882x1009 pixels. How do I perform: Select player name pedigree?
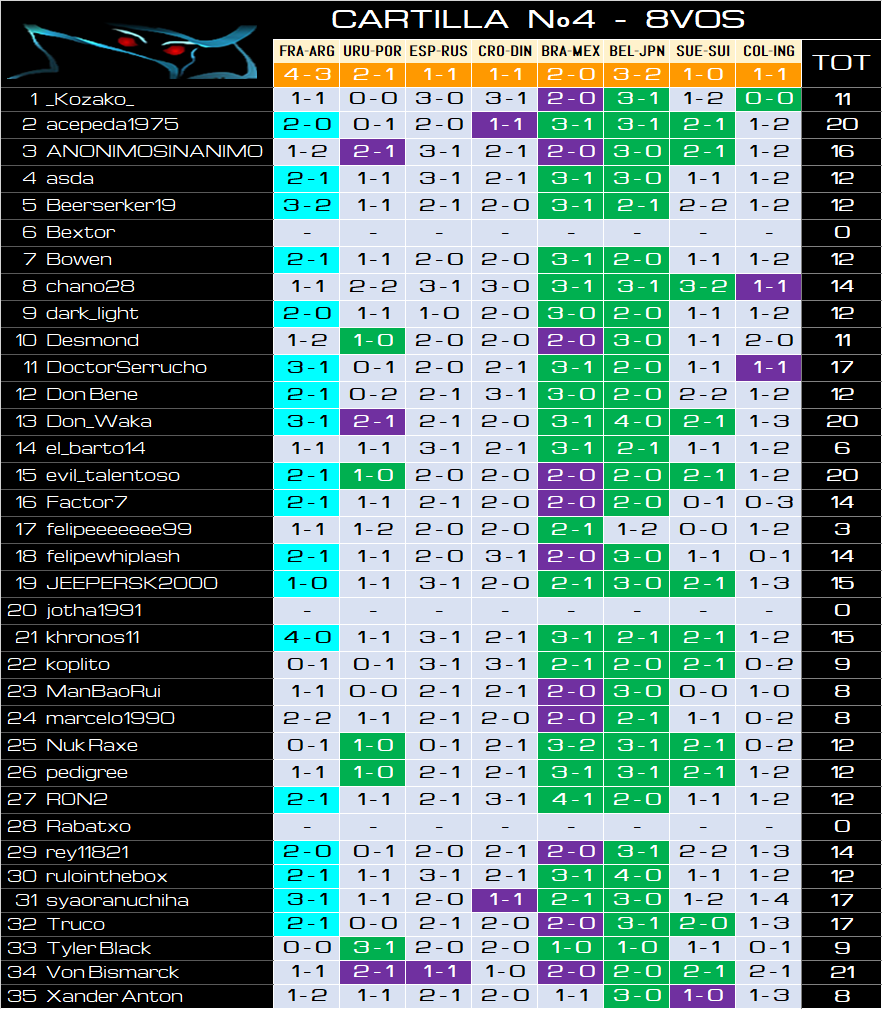(x=87, y=773)
